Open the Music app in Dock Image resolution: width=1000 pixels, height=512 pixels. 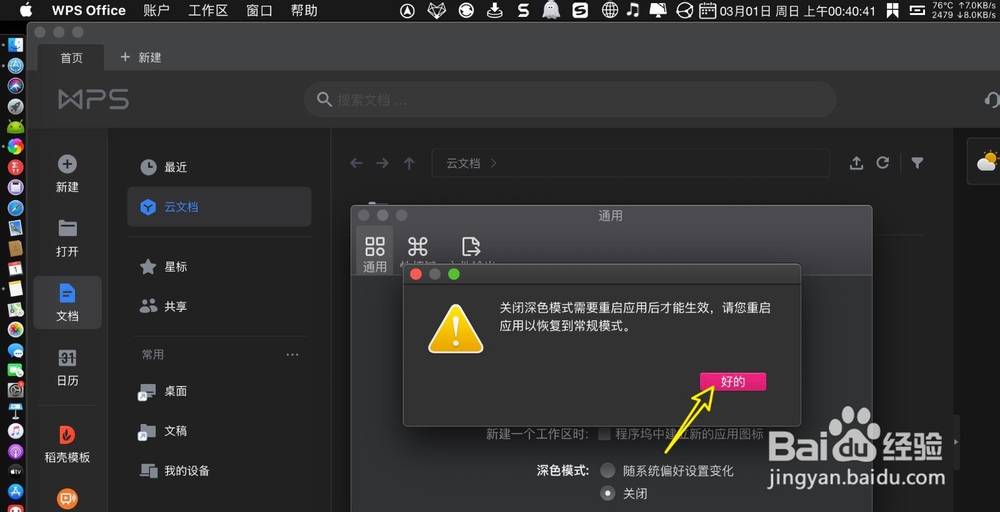[15, 430]
